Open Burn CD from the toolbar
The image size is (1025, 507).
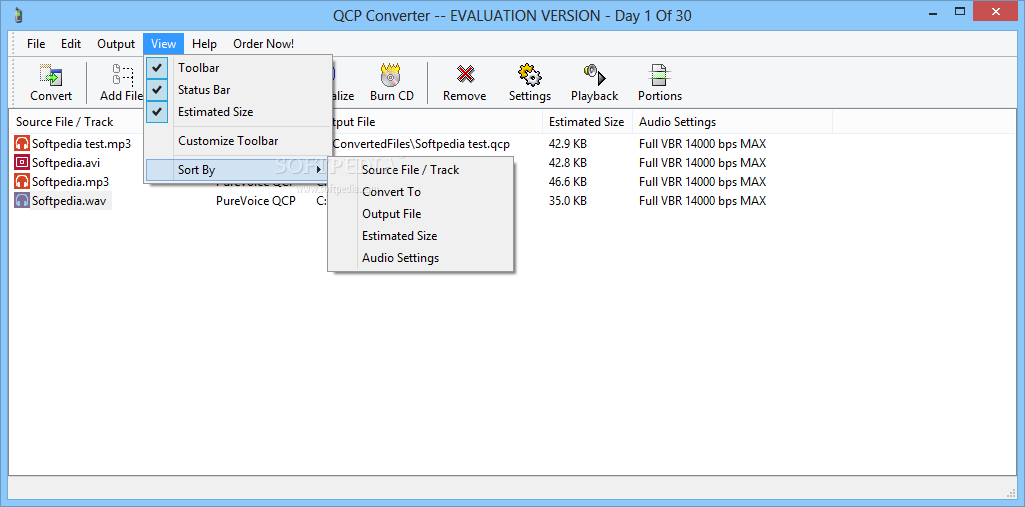coord(392,82)
